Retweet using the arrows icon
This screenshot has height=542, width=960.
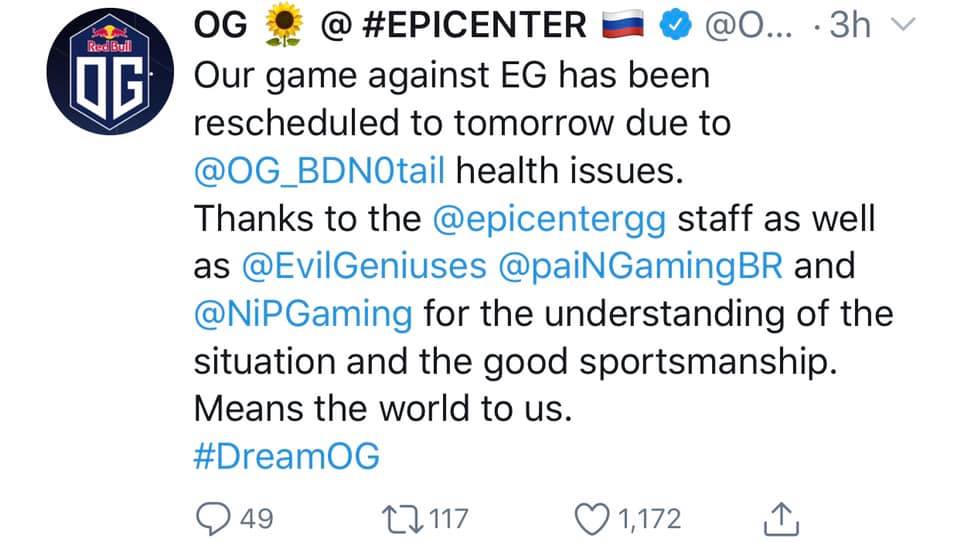pyautogui.click(x=402, y=519)
